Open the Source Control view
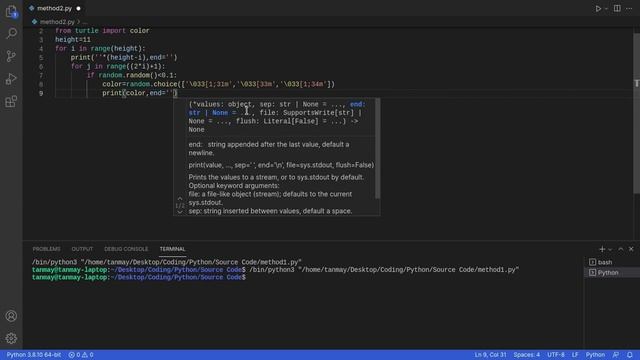This screenshot has width=640, height=360. click(11, 56)
